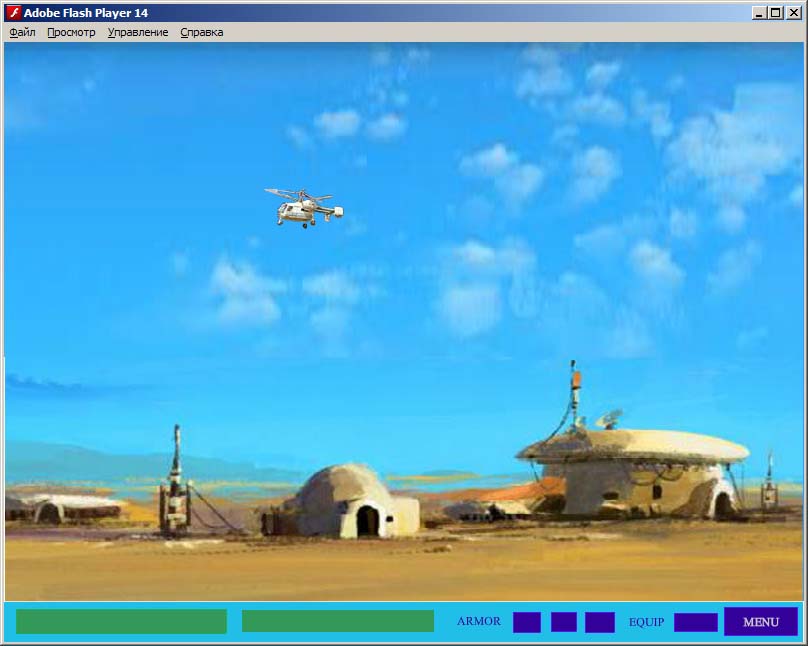Select the middle ARMOR slot
The width and height of the screenshot is (808, 646).
tap(564, 621)
